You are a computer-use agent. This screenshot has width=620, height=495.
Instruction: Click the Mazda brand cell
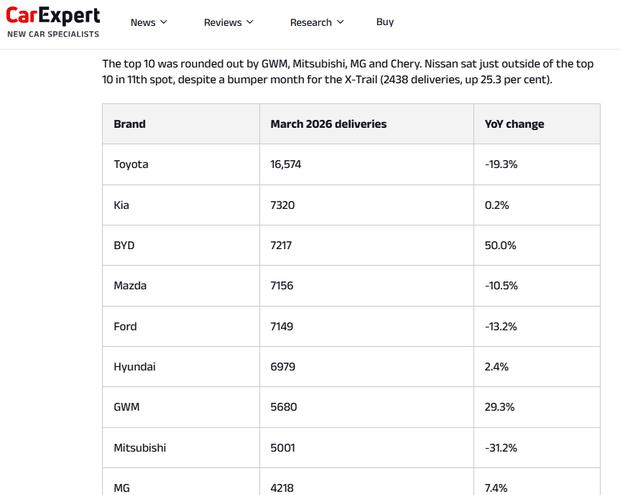click(130, 286)
